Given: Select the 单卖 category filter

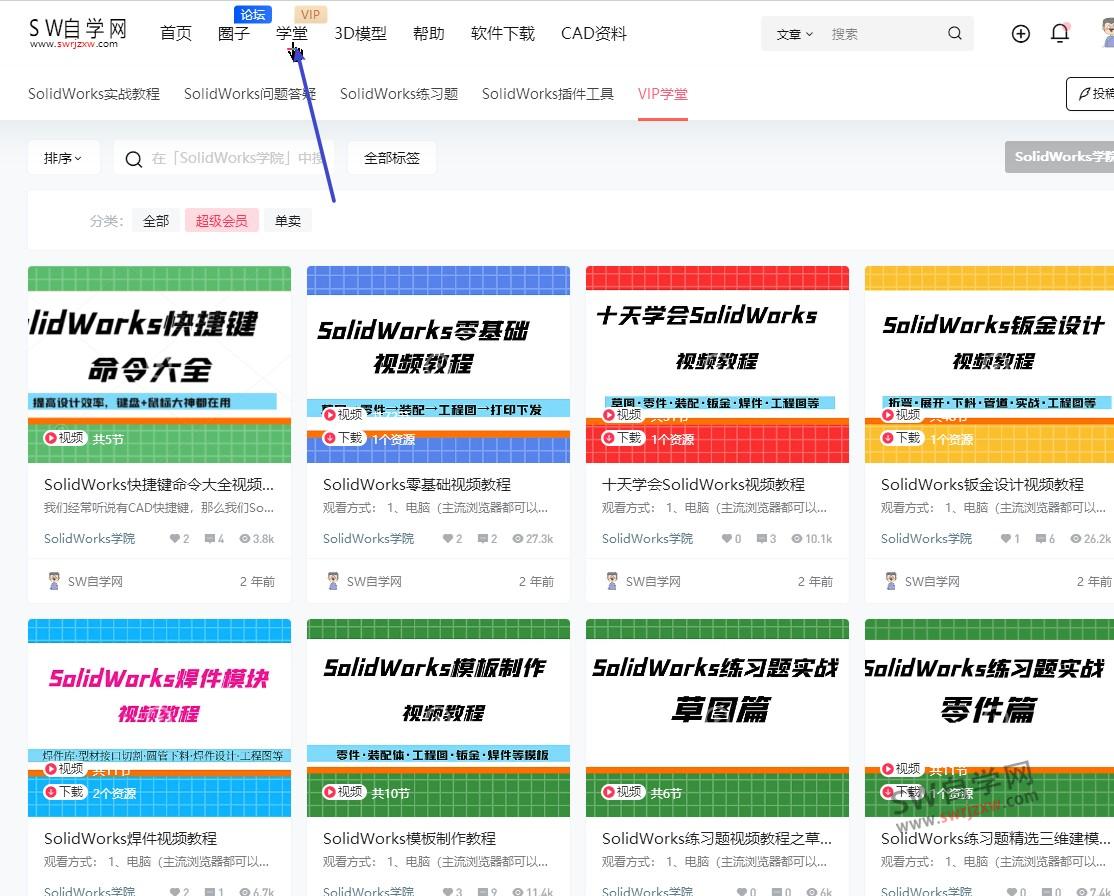Looking at the screenshot, I should [287, 220].
